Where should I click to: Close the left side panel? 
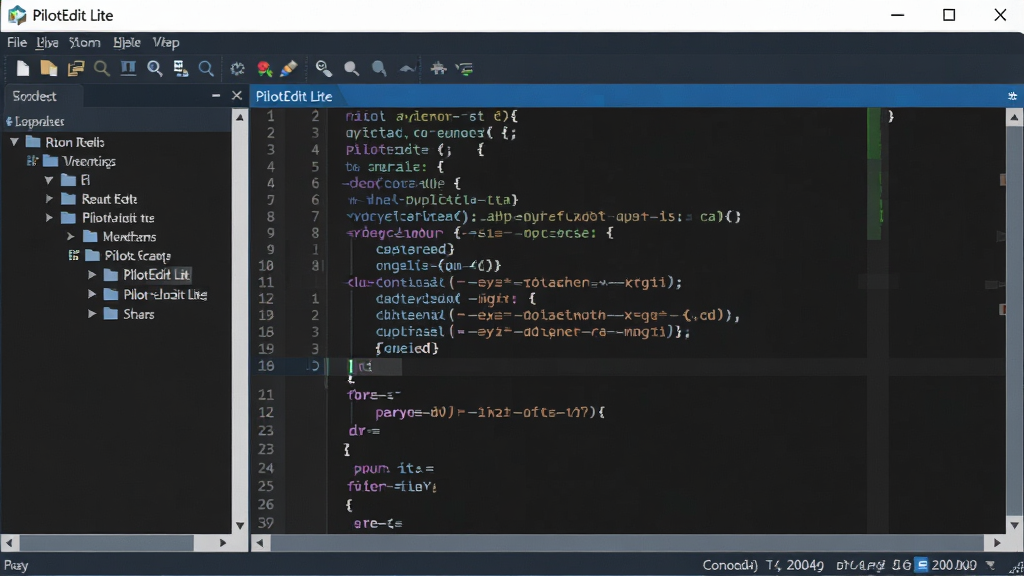(x=237, y=96)
